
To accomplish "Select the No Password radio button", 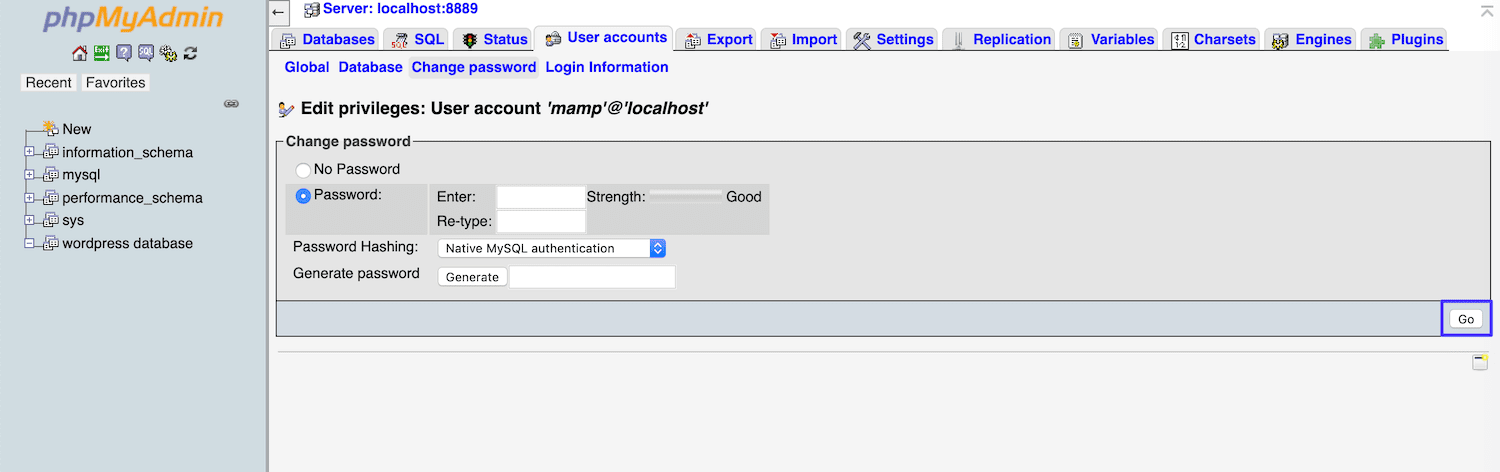I will coord(303,170).
